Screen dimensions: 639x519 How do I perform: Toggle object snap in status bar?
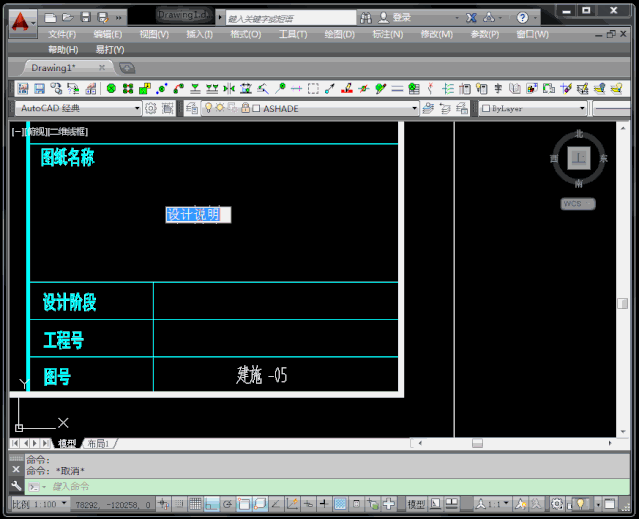(243, 504)
